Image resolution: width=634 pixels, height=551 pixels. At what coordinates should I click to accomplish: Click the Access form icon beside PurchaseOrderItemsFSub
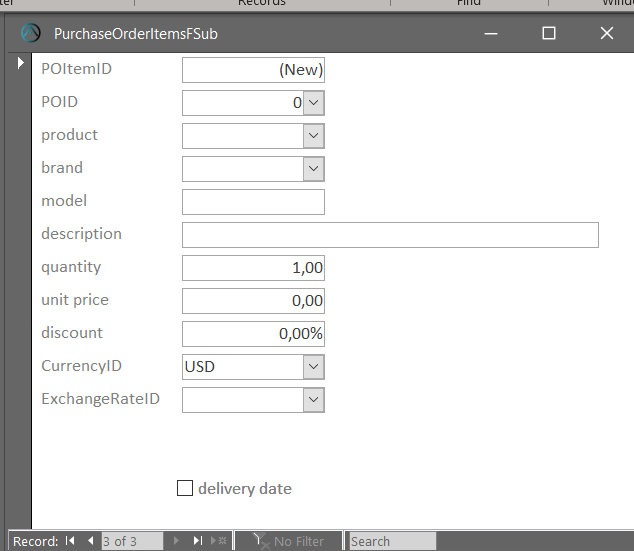pos(31,33)
